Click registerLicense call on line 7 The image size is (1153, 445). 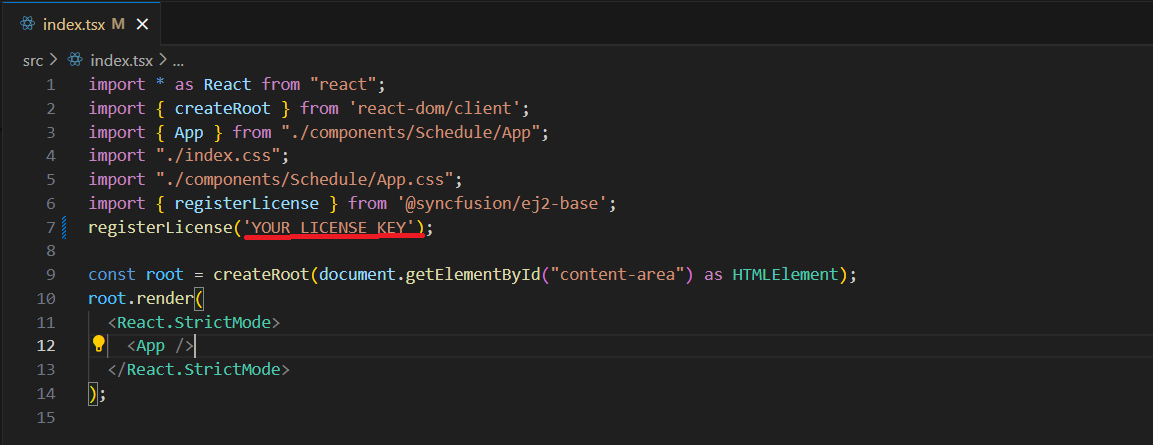[161, 227]
